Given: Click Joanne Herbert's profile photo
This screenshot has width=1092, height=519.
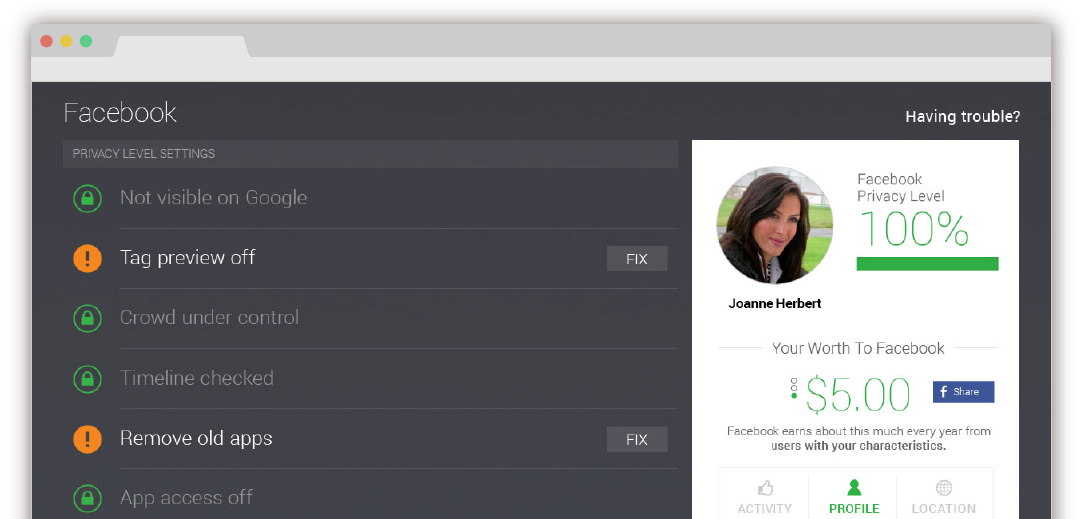Looking at the screenshot, I should click(x=774, y=225).
